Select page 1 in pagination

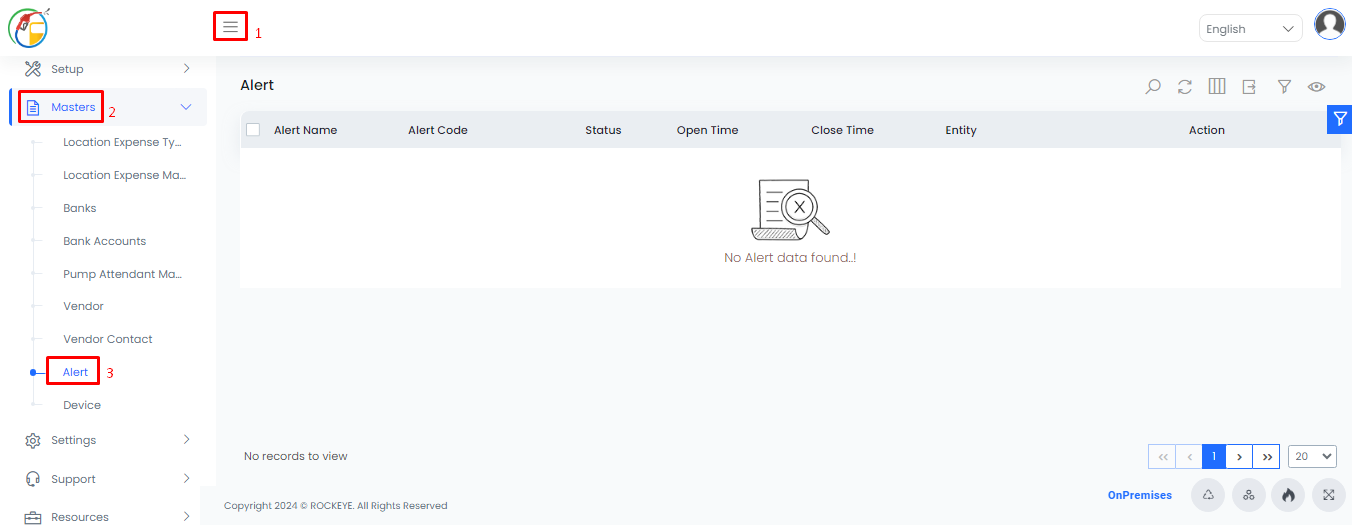[x=1214, y=456]
